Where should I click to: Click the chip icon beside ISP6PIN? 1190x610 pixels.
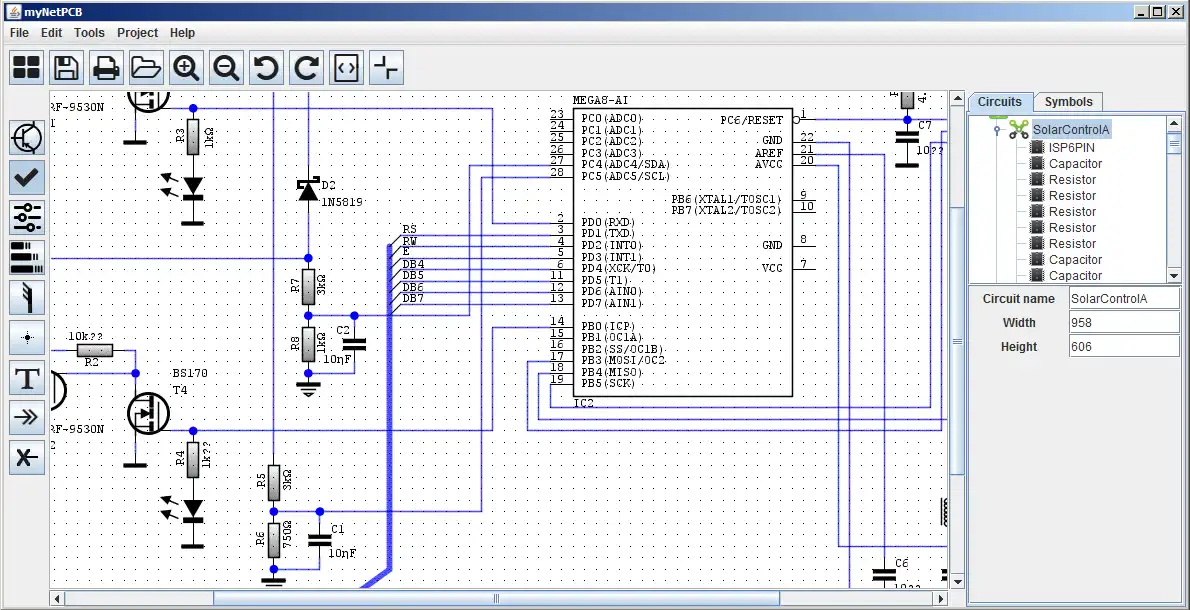[x=1037, y=147]
